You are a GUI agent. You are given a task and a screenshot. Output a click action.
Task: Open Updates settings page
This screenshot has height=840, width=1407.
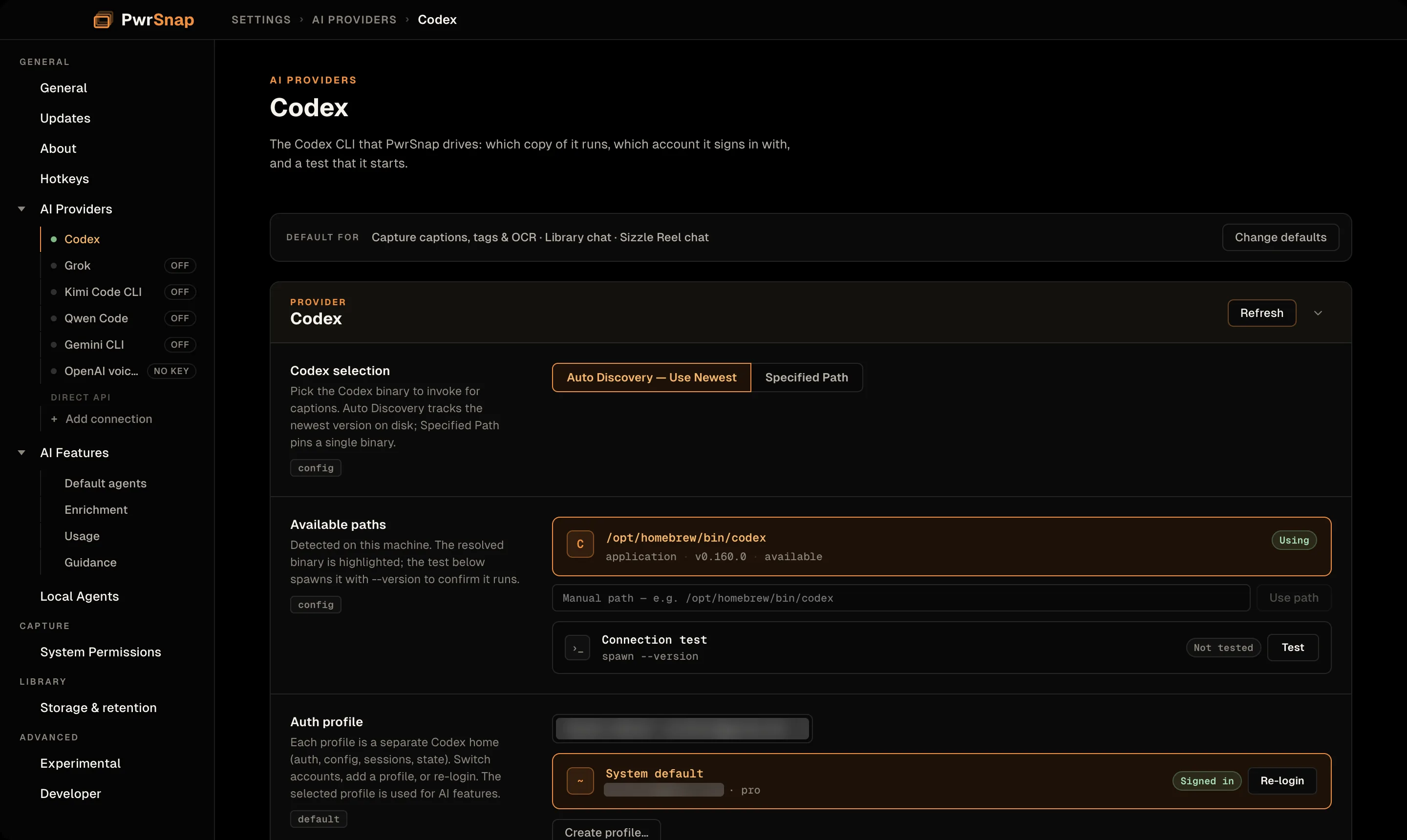[65, 118]
